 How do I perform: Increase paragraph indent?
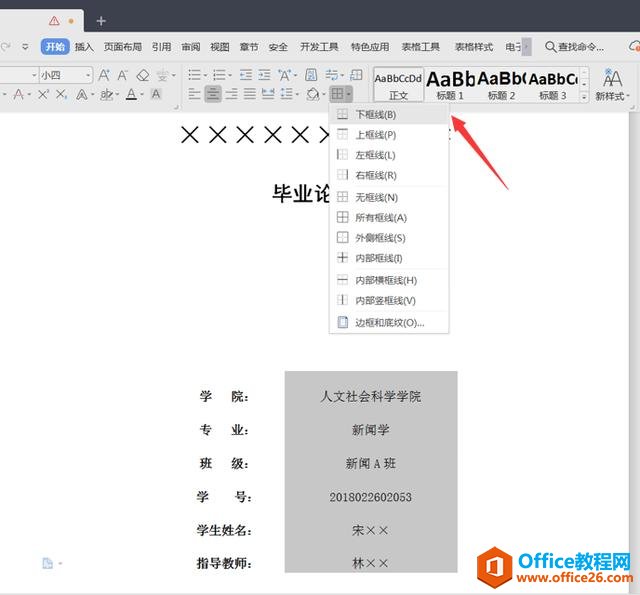pos(264,75)
